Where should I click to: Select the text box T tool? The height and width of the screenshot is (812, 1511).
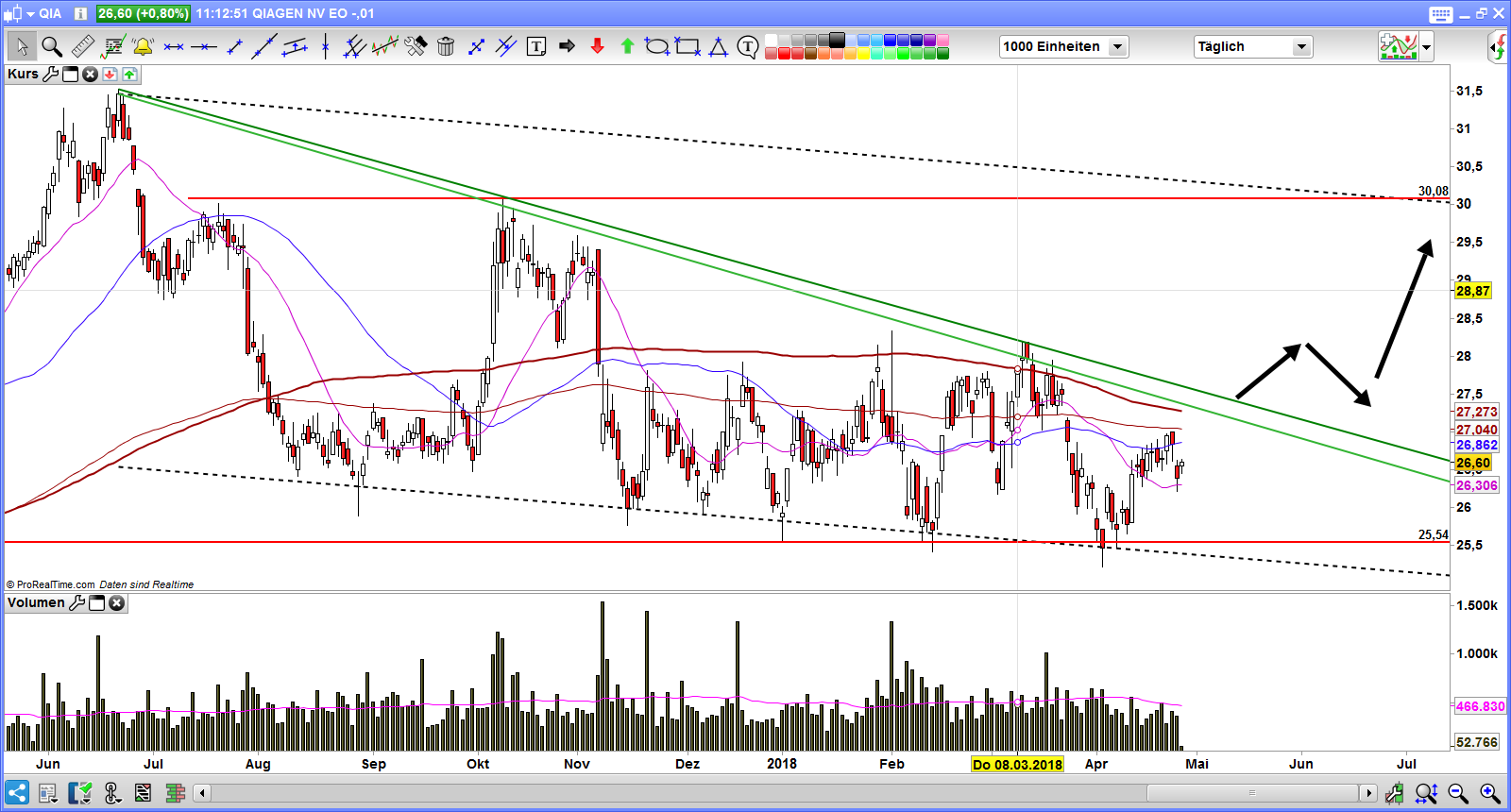click(x=535, y=46)
